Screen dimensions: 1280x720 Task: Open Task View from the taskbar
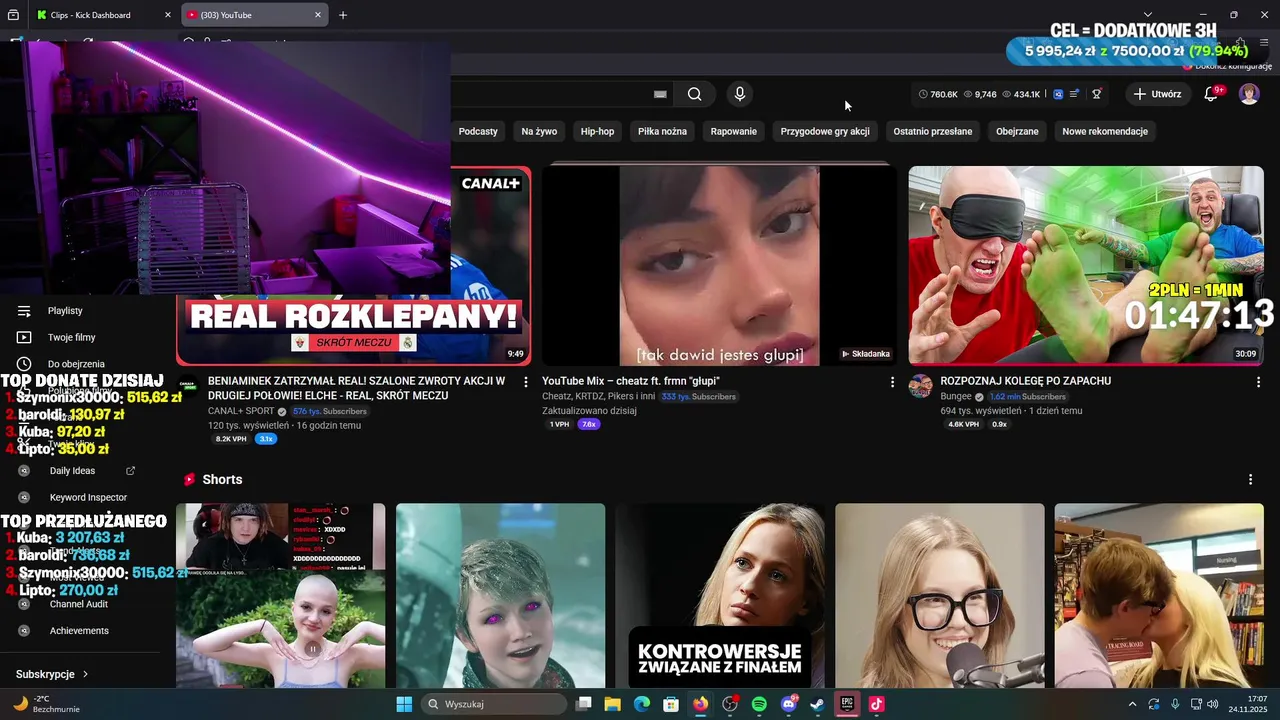point(584,704)
